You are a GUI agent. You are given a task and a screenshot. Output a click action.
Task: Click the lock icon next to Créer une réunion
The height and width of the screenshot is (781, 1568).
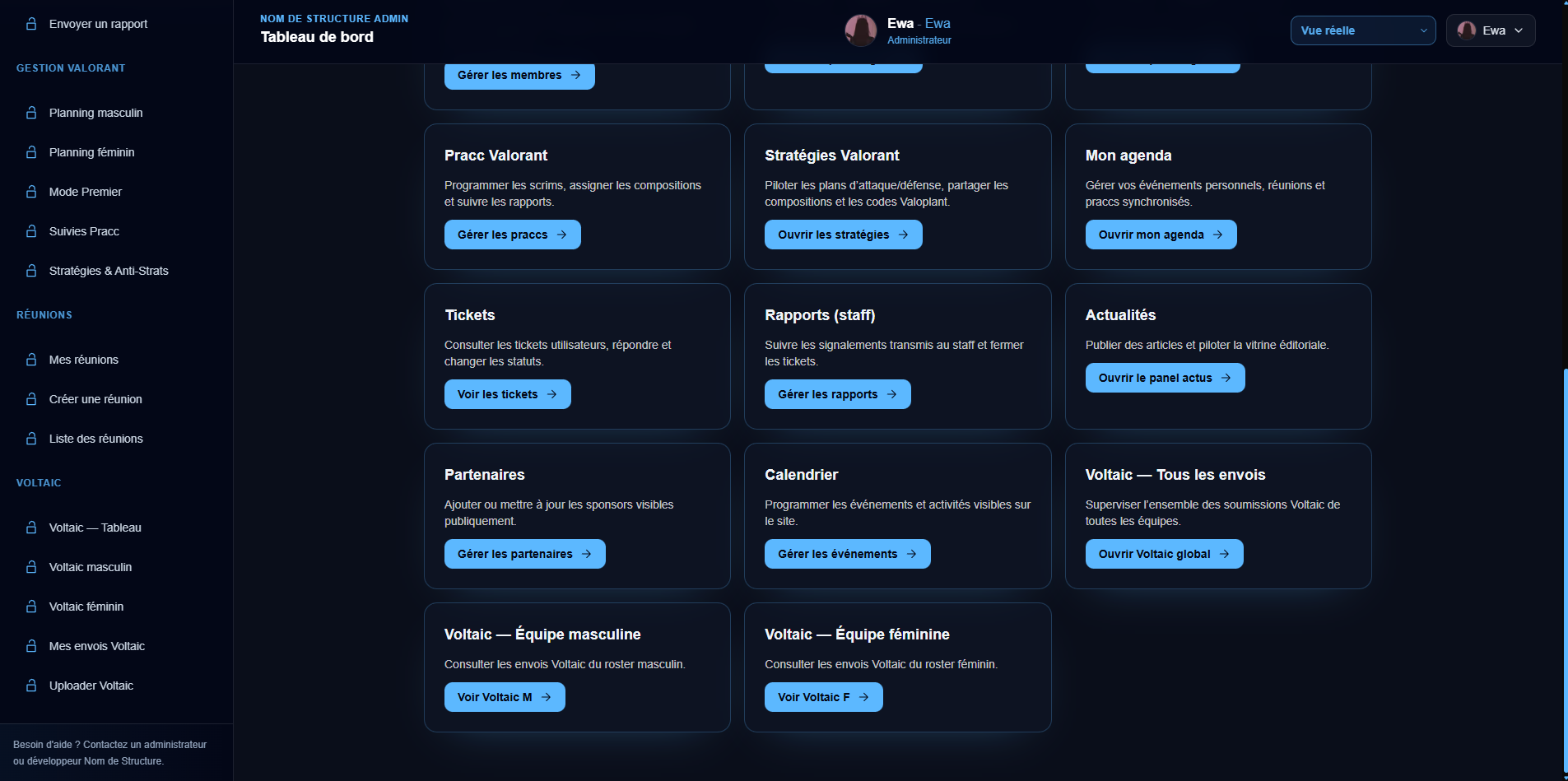tap(31, 399)
